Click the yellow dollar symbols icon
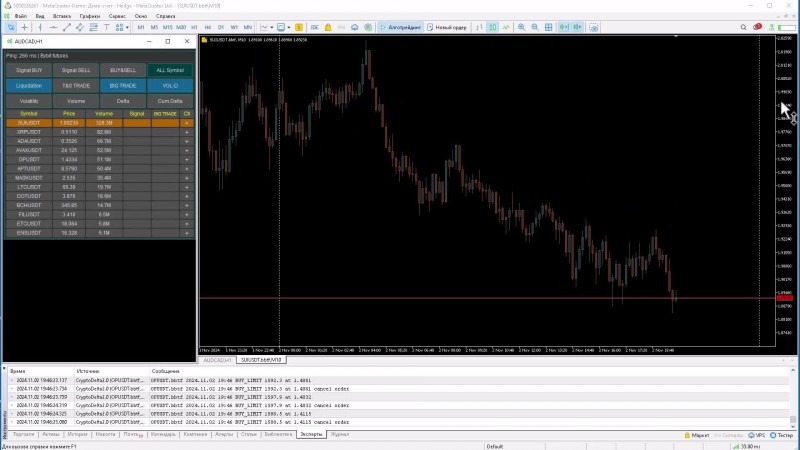 [299, 28]
